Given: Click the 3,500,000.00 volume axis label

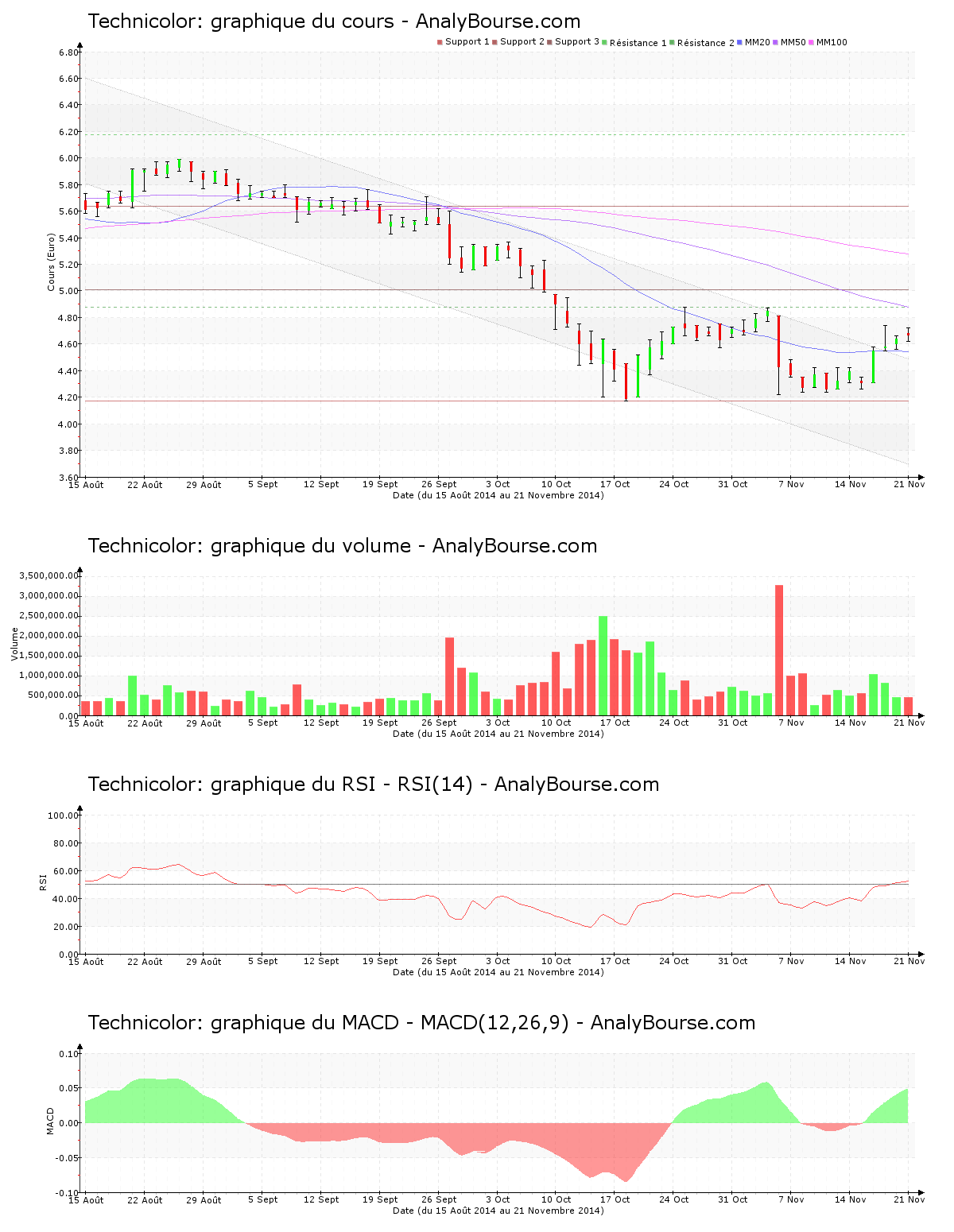Looking at the screenshot, I should pos(48,575).
